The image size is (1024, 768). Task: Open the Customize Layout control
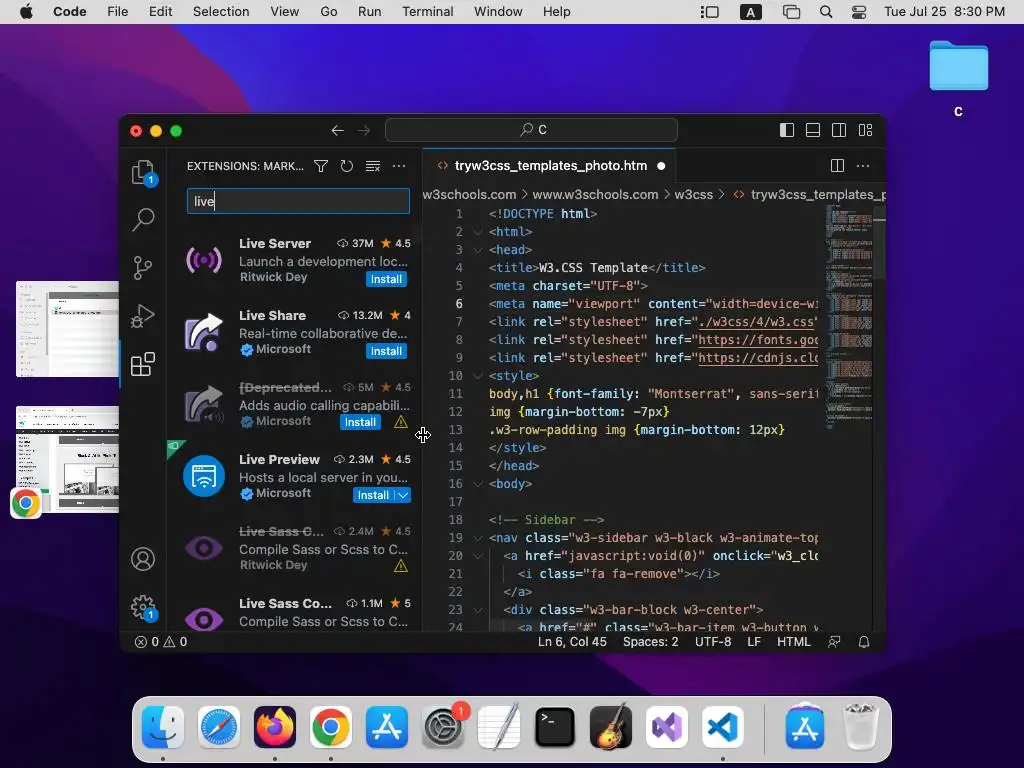click(x=865, y=131)
